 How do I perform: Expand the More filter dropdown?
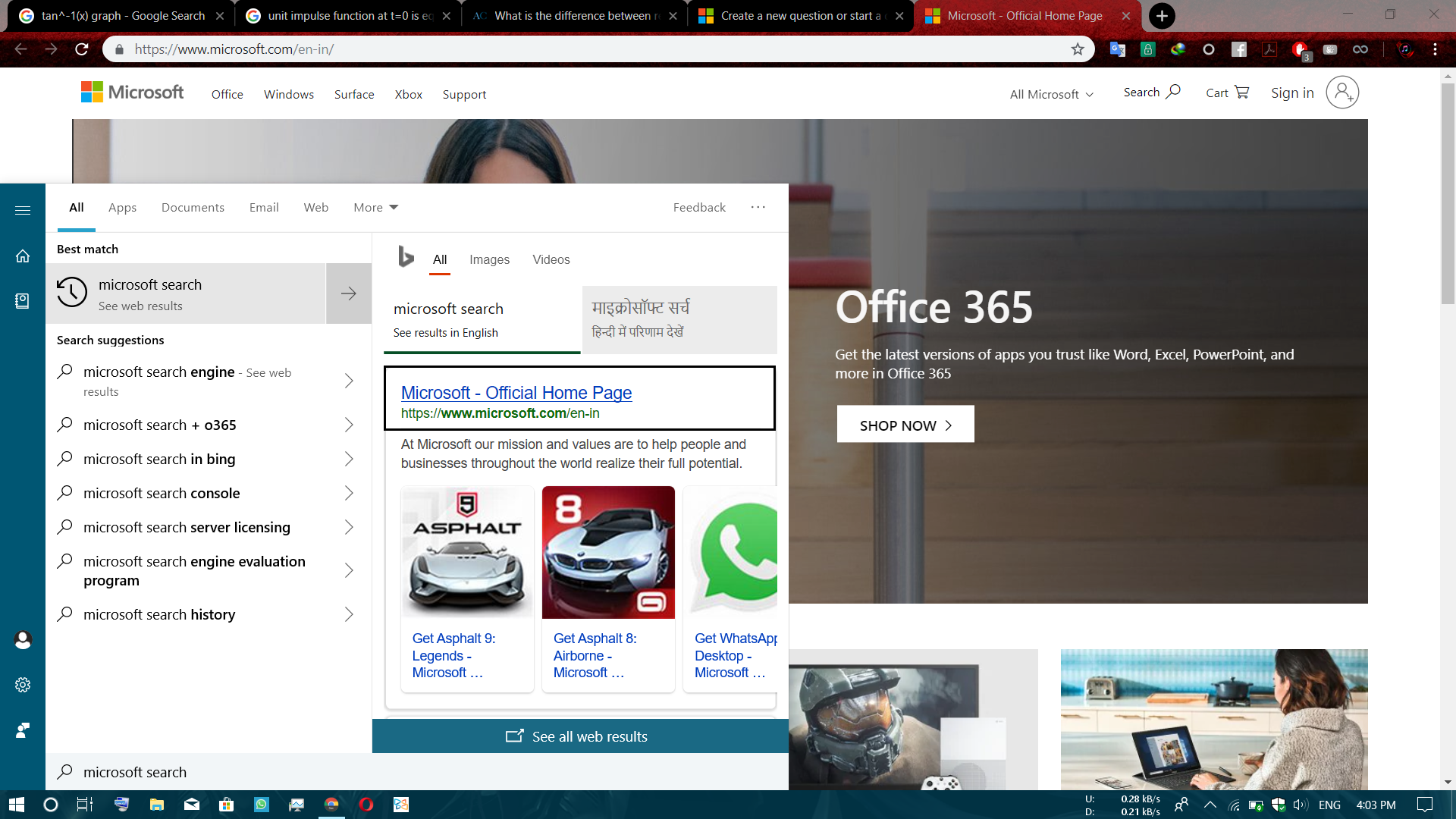pyautogui.click(x=375, y=208)
